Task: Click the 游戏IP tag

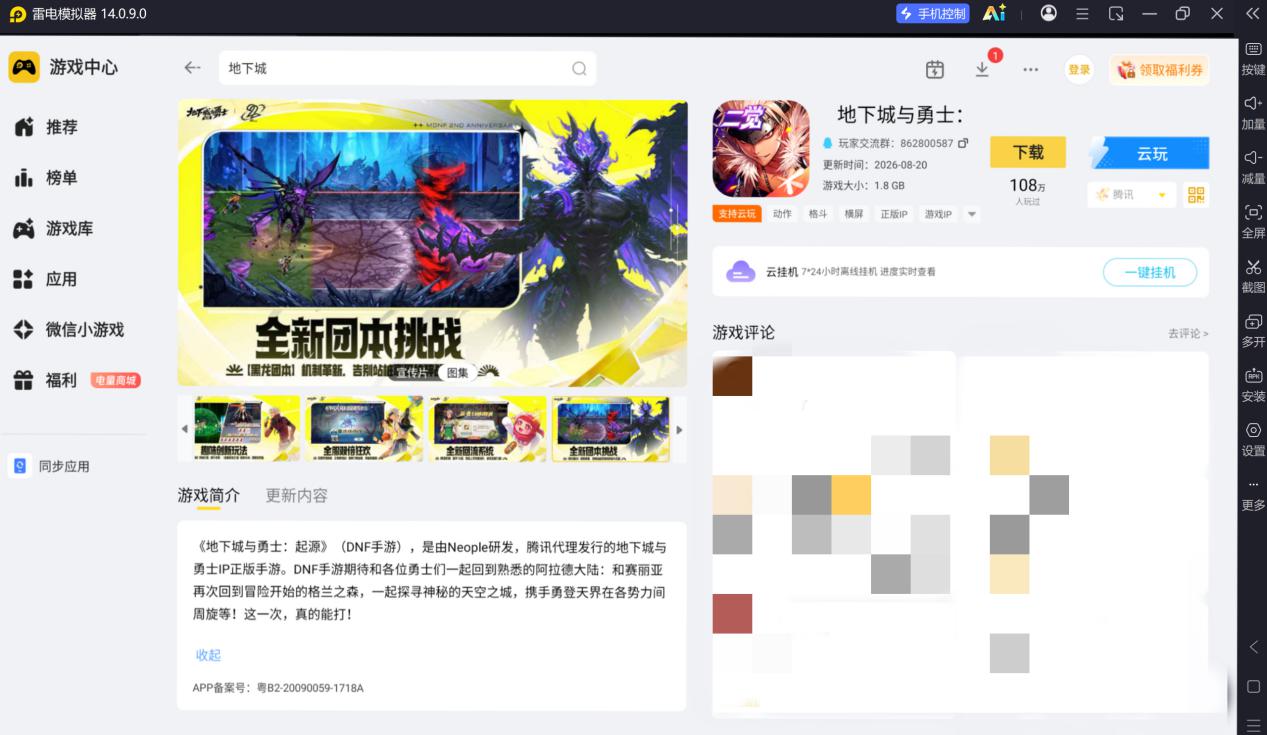Action: (x=938, y=214)
